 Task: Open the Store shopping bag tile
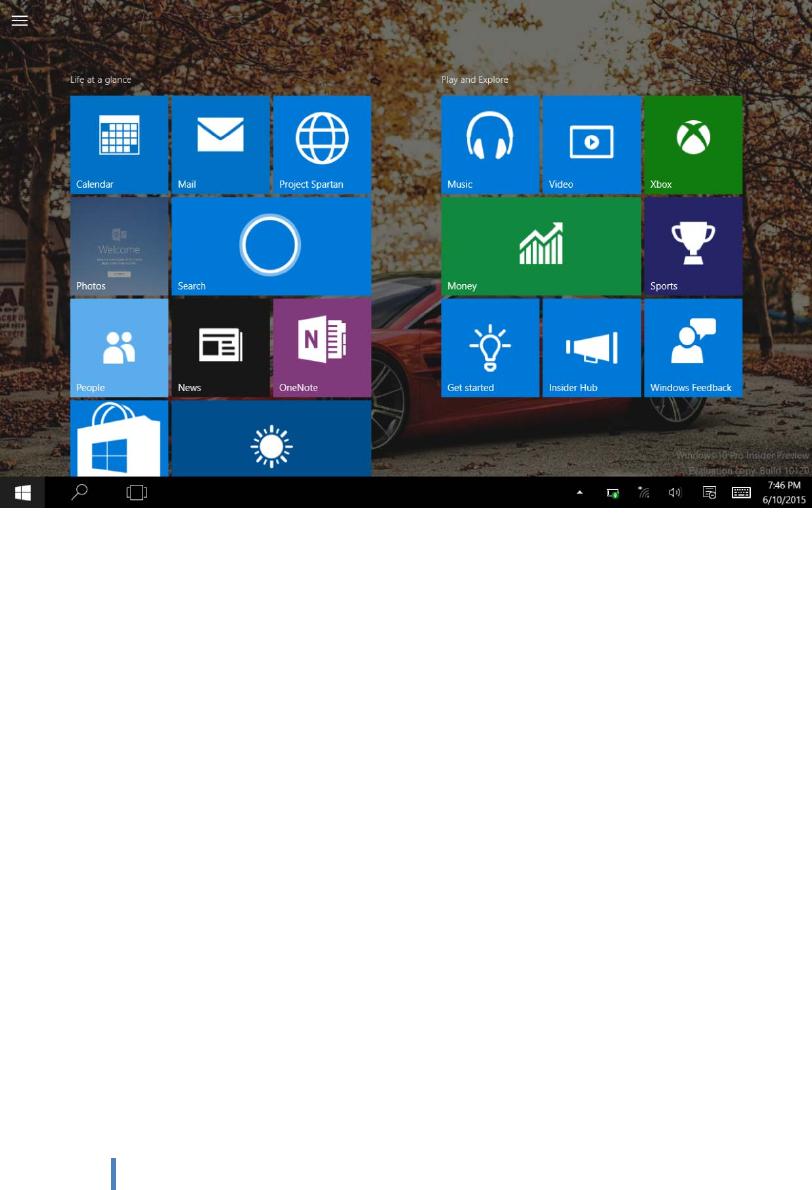pos(119,438)
